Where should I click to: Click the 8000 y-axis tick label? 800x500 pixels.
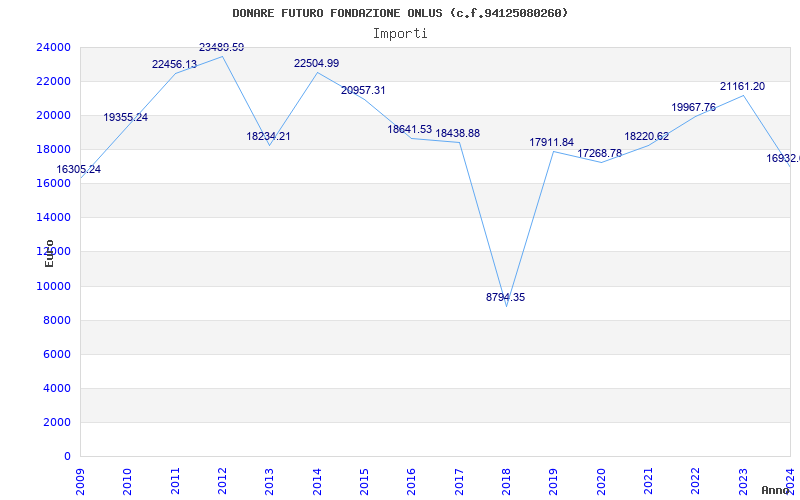coord(57,320)
